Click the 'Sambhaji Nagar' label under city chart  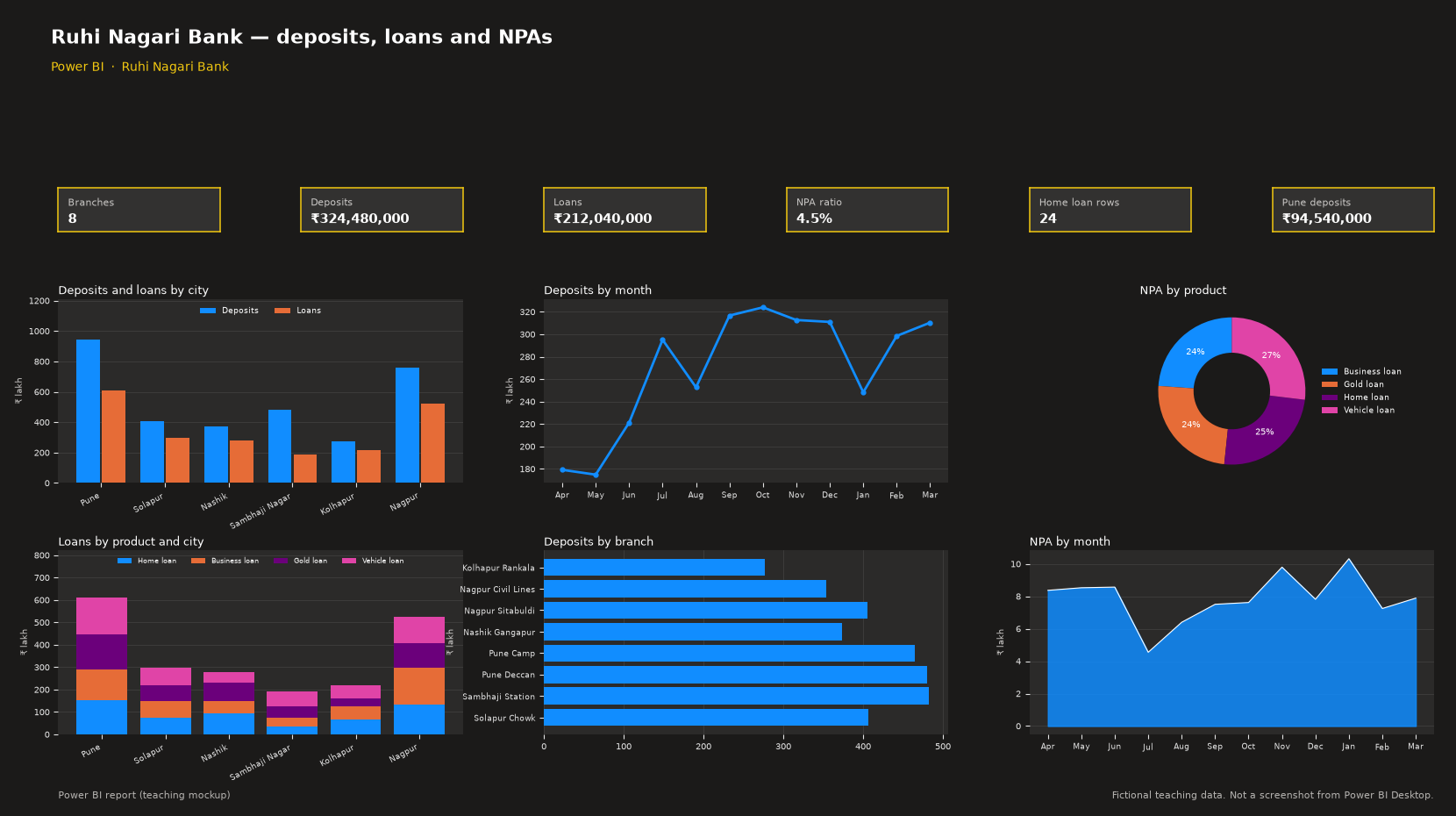260,512
